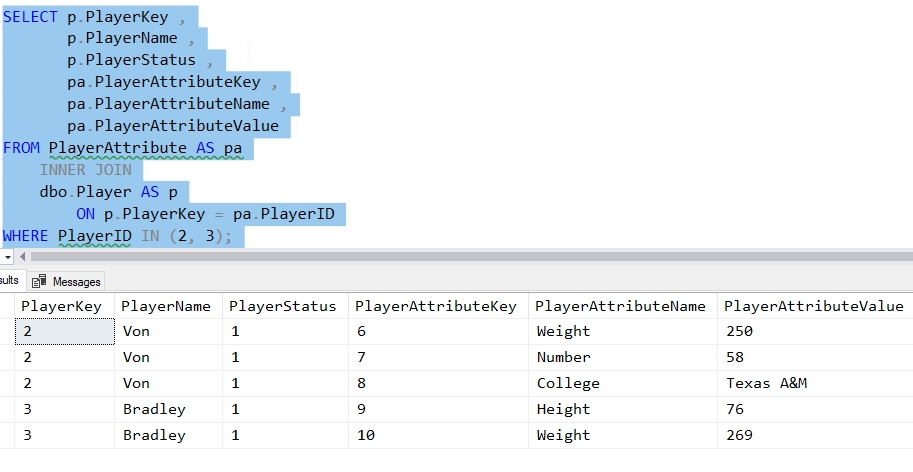Viewport: 913px width, 472px height.
Task: Click the cell containing Texas A&M
Action: 815,384
